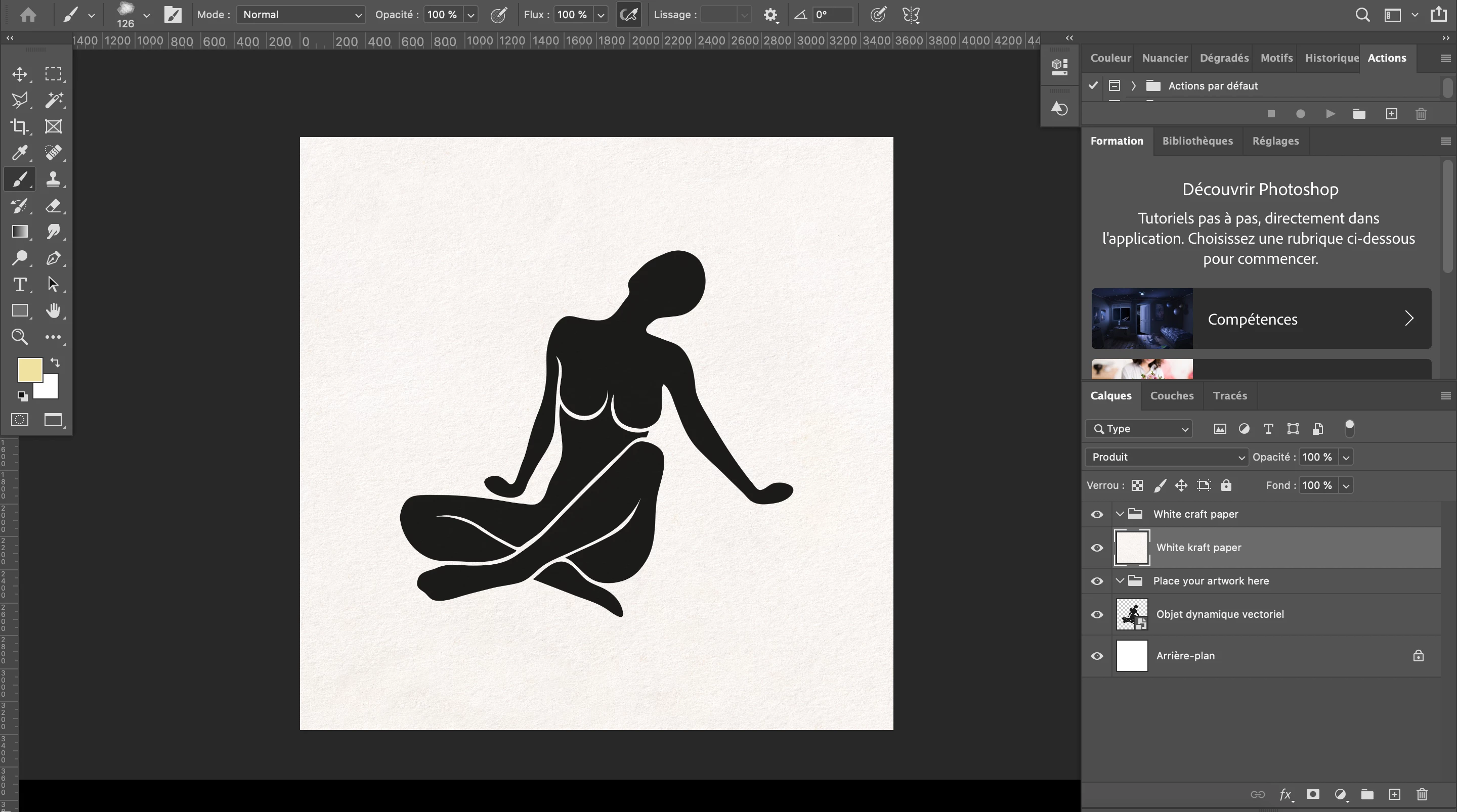Collapse the White craft paper group
Viewport: 1457px width, 812px height.
point(1120,514)
